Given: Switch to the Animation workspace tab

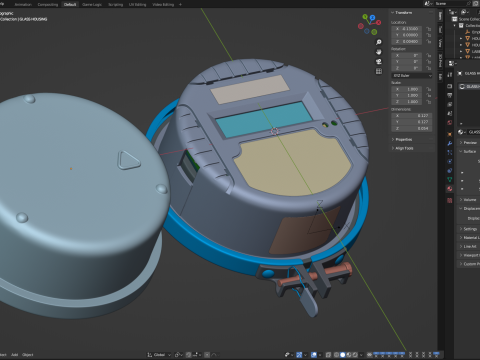Looking at the screenshot, I should (x=23, y=4).
